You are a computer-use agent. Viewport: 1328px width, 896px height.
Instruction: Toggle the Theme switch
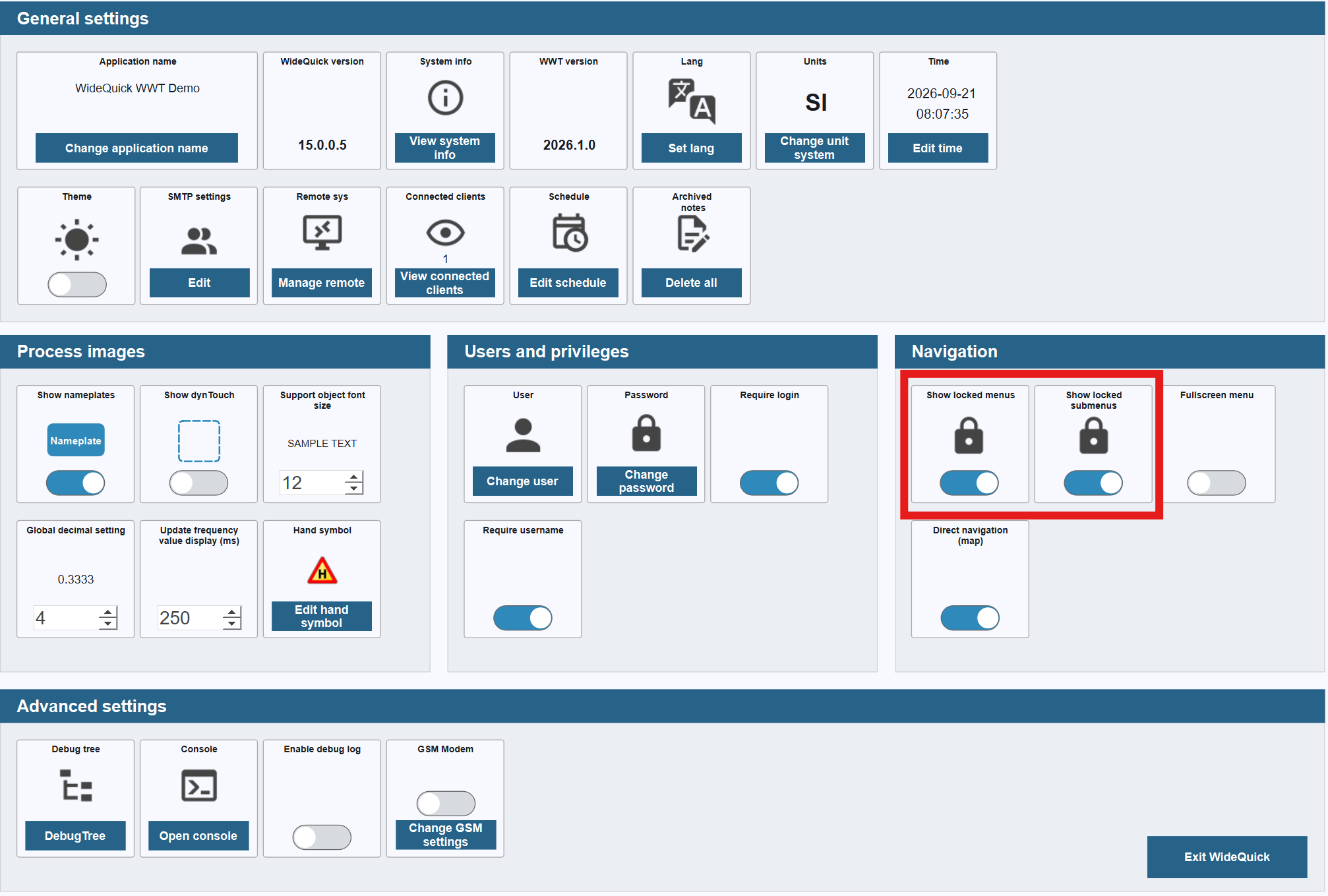[77, 285]
